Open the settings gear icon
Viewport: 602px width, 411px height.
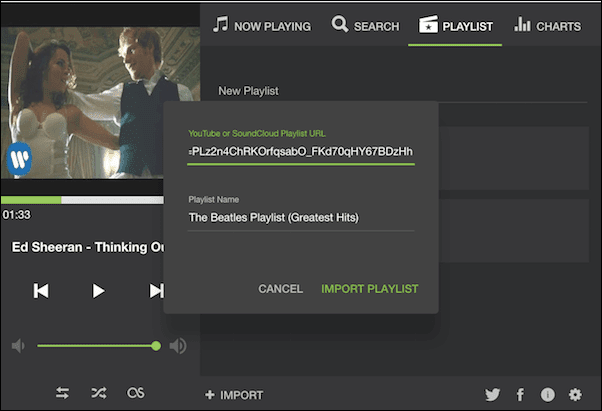(x=575, y=394)
